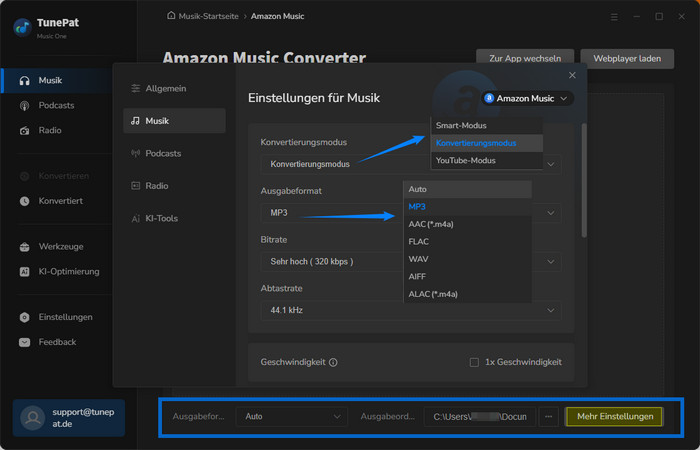Select Auto in the format list
This screenshot has width=700, height=450.
(467, 189)
